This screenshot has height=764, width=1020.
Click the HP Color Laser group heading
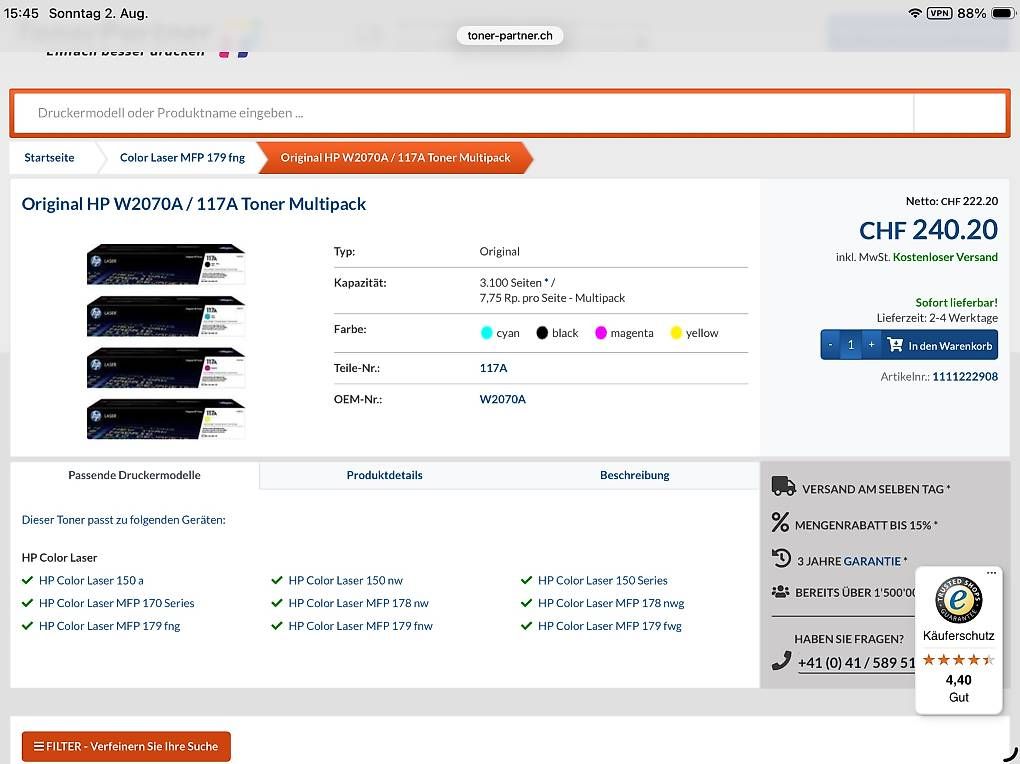(x=59, y=557)
